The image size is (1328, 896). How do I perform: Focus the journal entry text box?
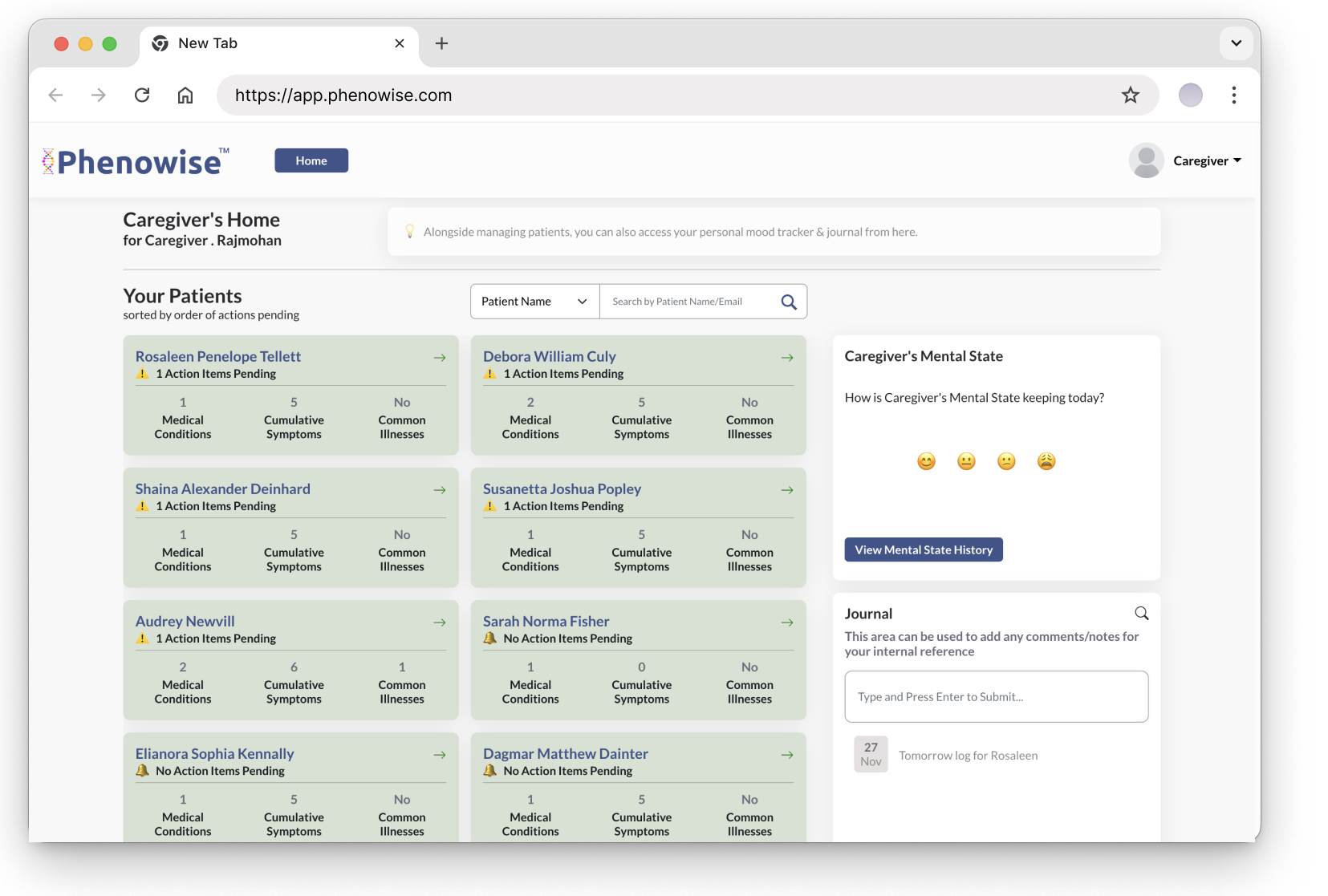point(996,696)
